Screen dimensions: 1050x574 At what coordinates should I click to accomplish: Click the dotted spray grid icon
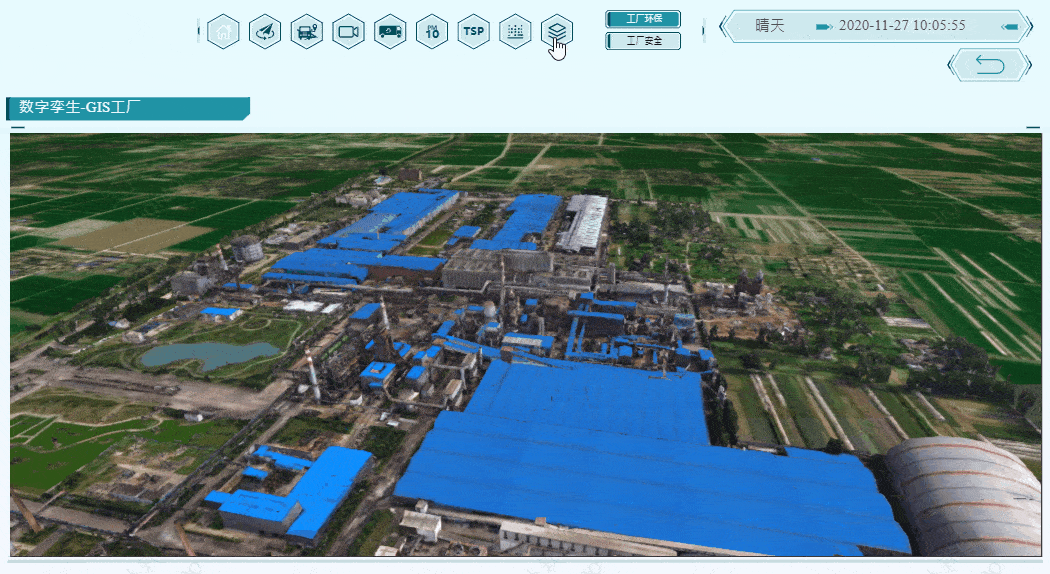[515, 31]
